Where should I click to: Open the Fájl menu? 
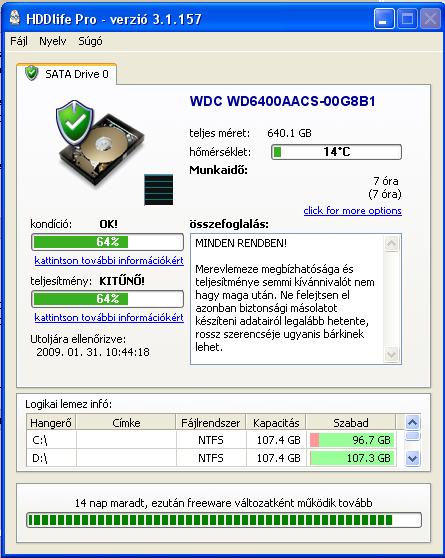pos(19,41)
